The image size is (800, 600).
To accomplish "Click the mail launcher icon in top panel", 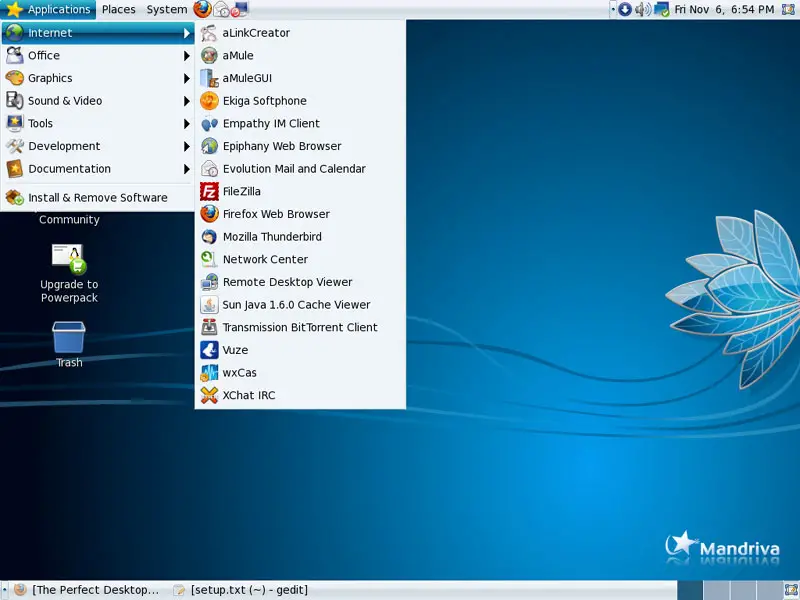I will [221, 9].
